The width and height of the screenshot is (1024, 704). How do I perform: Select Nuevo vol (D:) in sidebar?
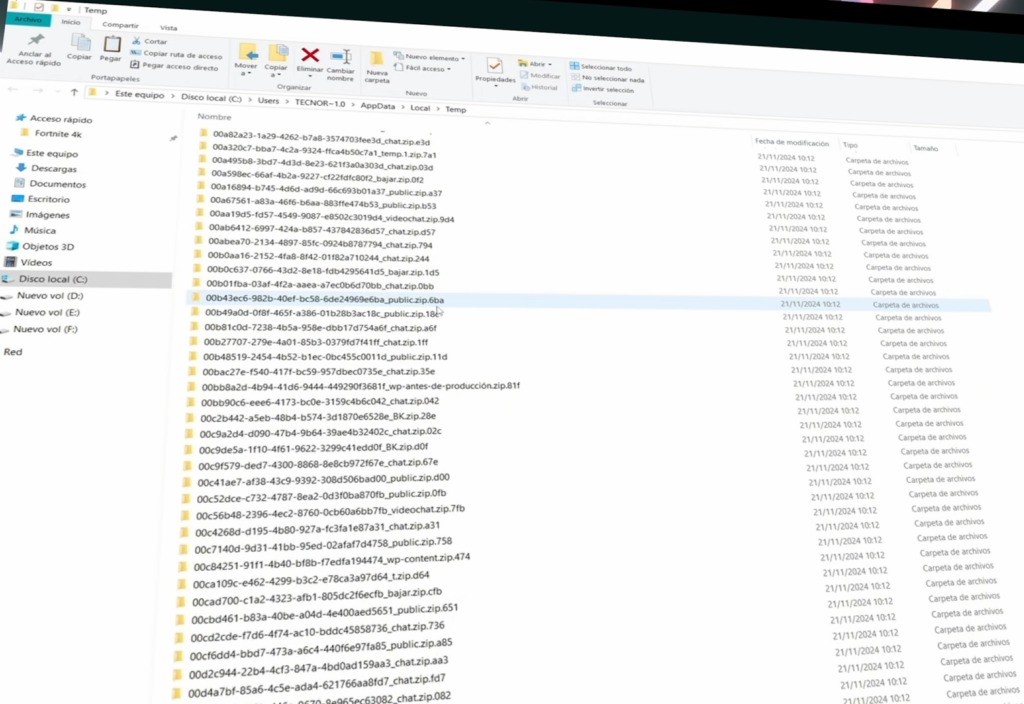(x=42, y=296)
